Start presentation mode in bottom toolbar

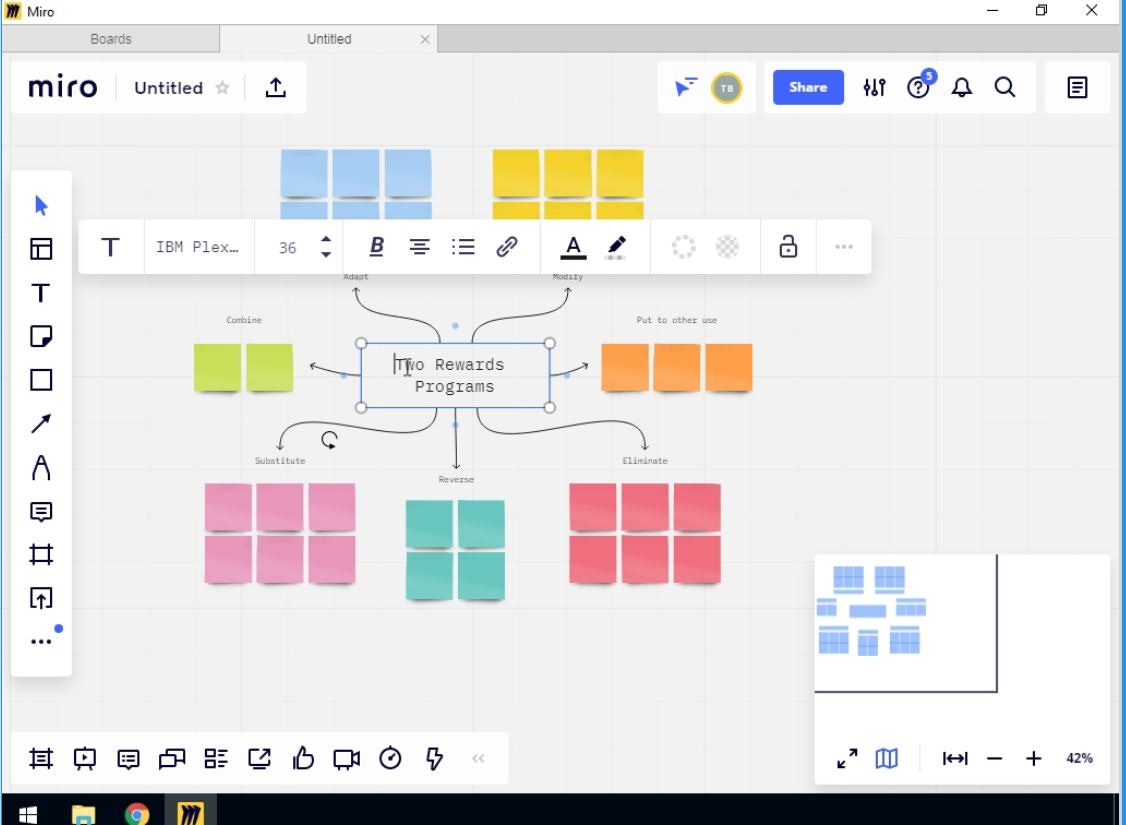(x=85, y=759)
